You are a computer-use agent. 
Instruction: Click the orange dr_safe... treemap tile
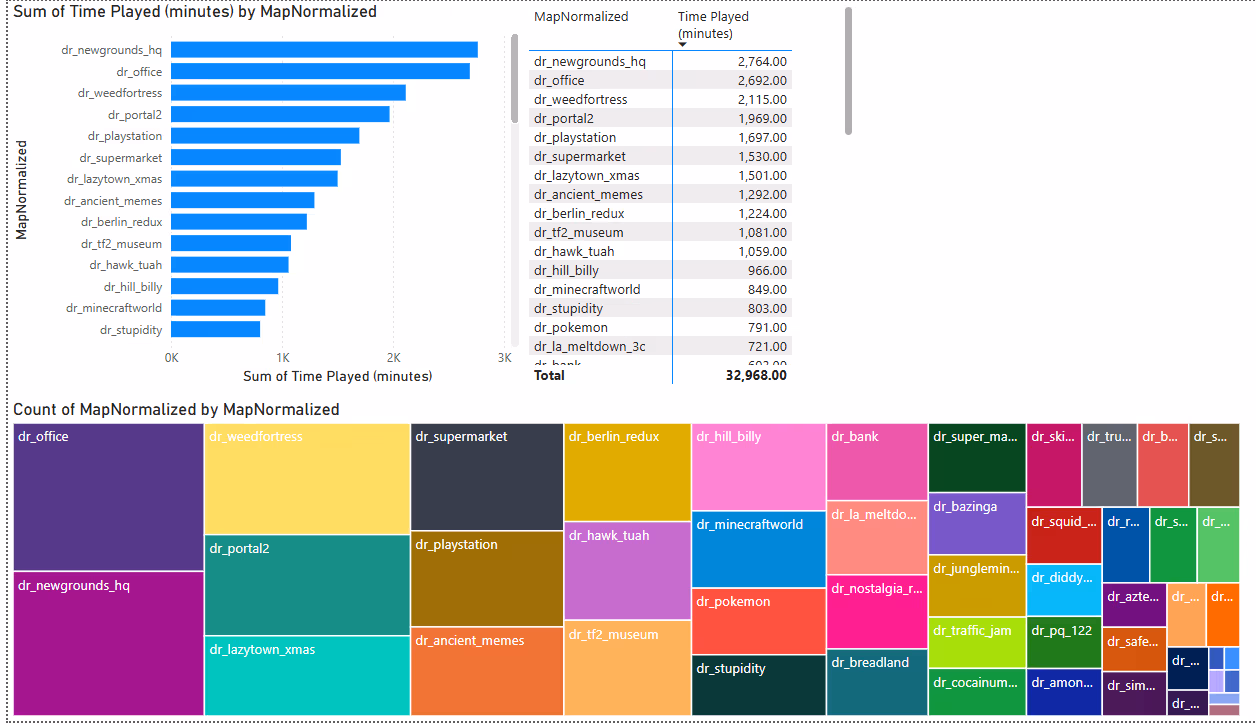[1135, 650]
